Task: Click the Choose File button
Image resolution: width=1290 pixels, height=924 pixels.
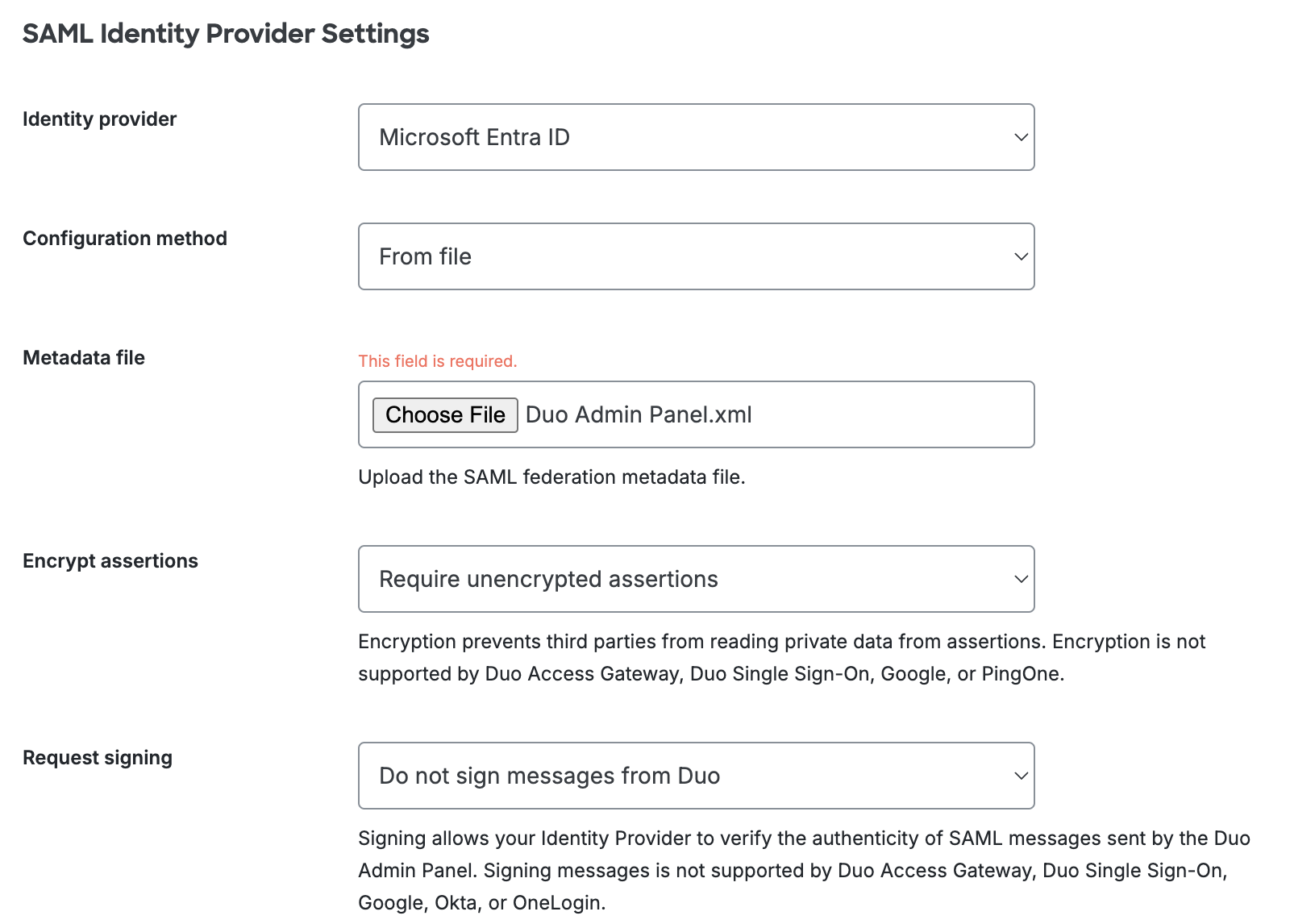Action: pyautogui.click(x=444, y=414)
